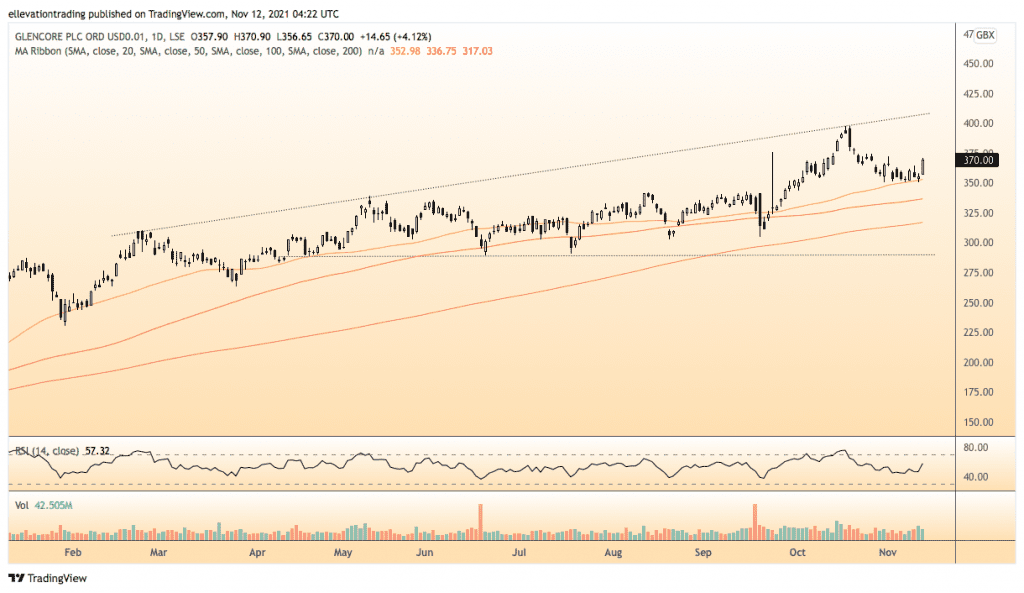Click the 336.75 moving average value
This screenshot has width=1024, height=593.
[x=441, y=51]
